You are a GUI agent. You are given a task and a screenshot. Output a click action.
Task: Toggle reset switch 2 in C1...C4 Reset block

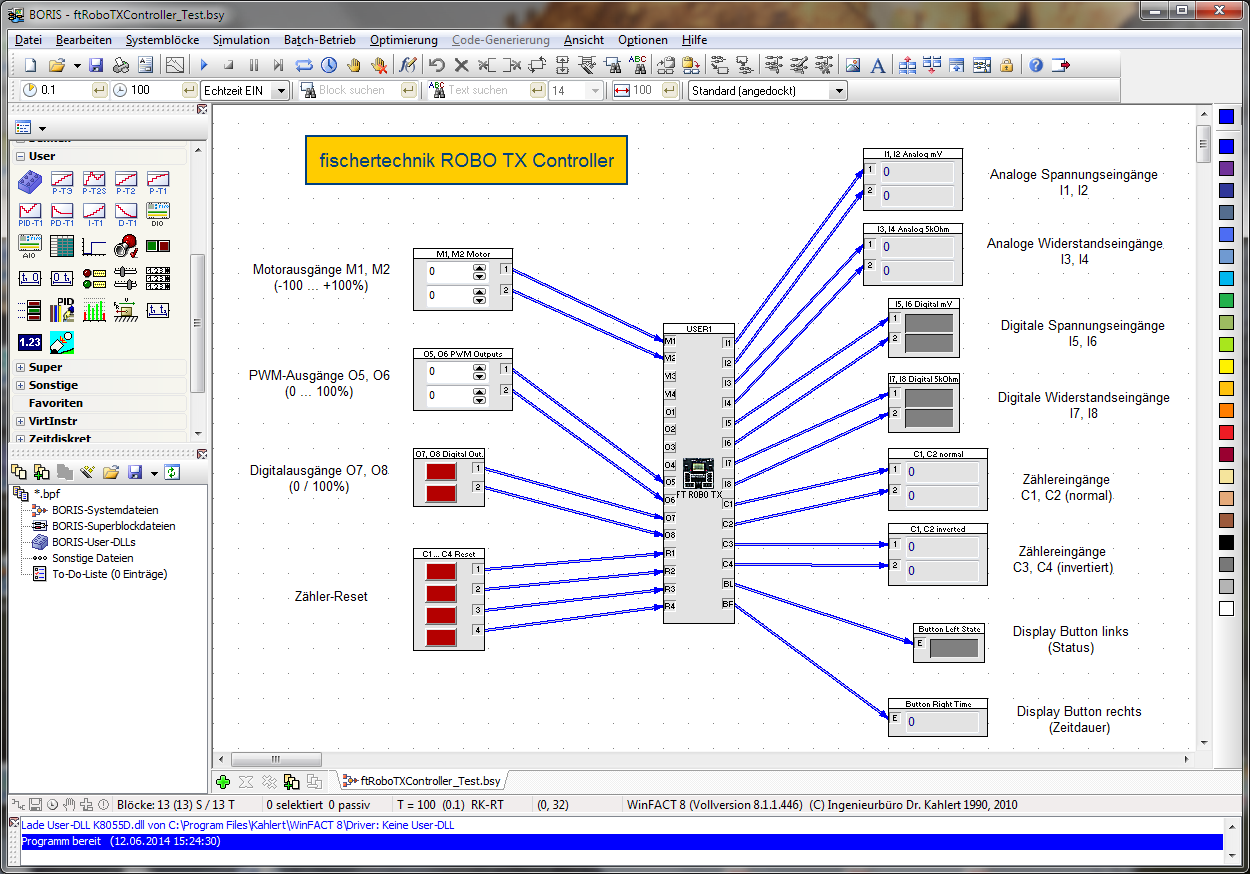[x=442, y=593]
